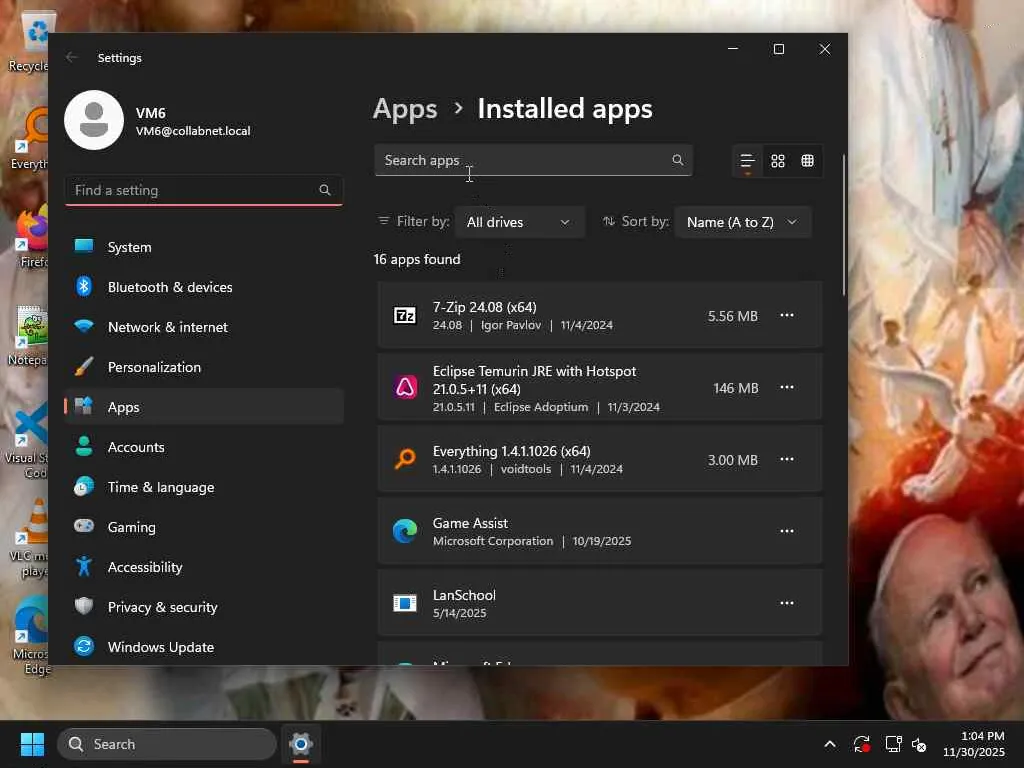Click the 7-Zip app icon
This screenshot has width=1024, height=768.
[405, 315]
